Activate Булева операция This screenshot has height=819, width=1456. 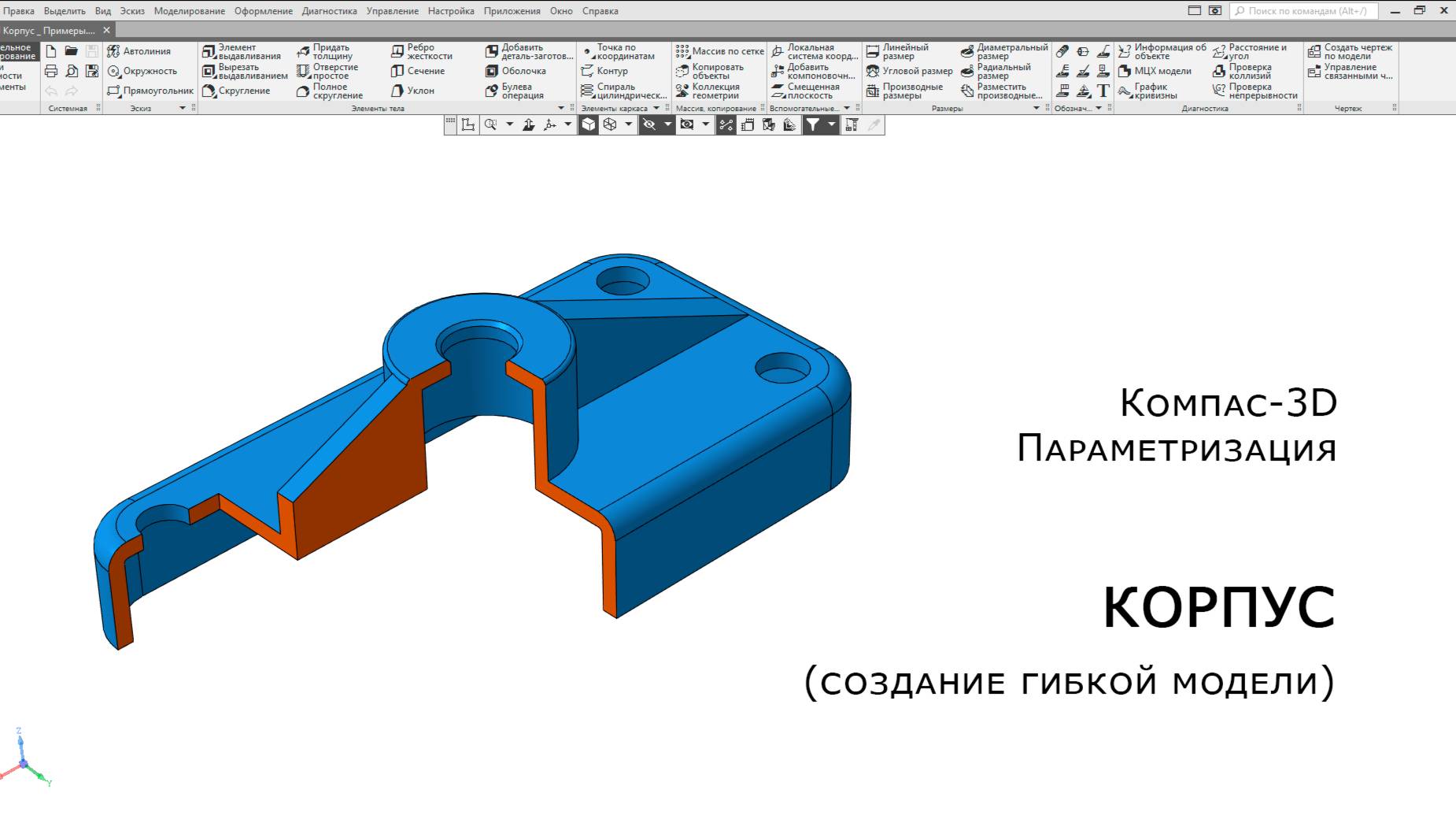click(519, 91)
